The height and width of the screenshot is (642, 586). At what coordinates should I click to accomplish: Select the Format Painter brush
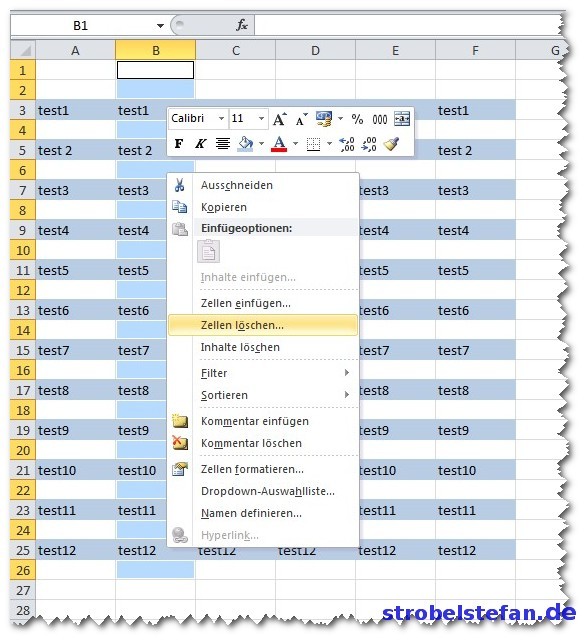point(391,144)
